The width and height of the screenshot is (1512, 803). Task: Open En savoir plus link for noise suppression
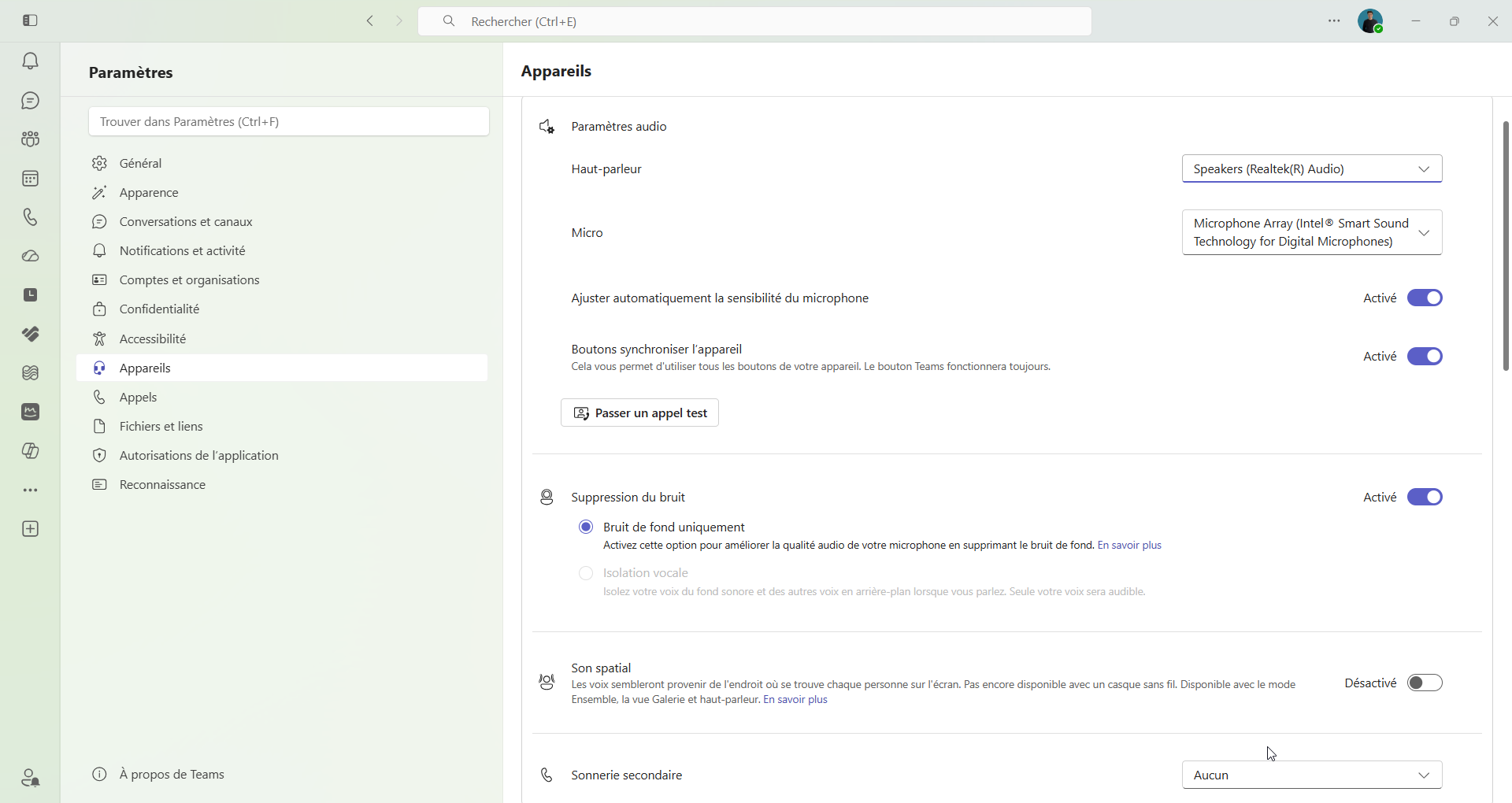[x=1129, y=546]
